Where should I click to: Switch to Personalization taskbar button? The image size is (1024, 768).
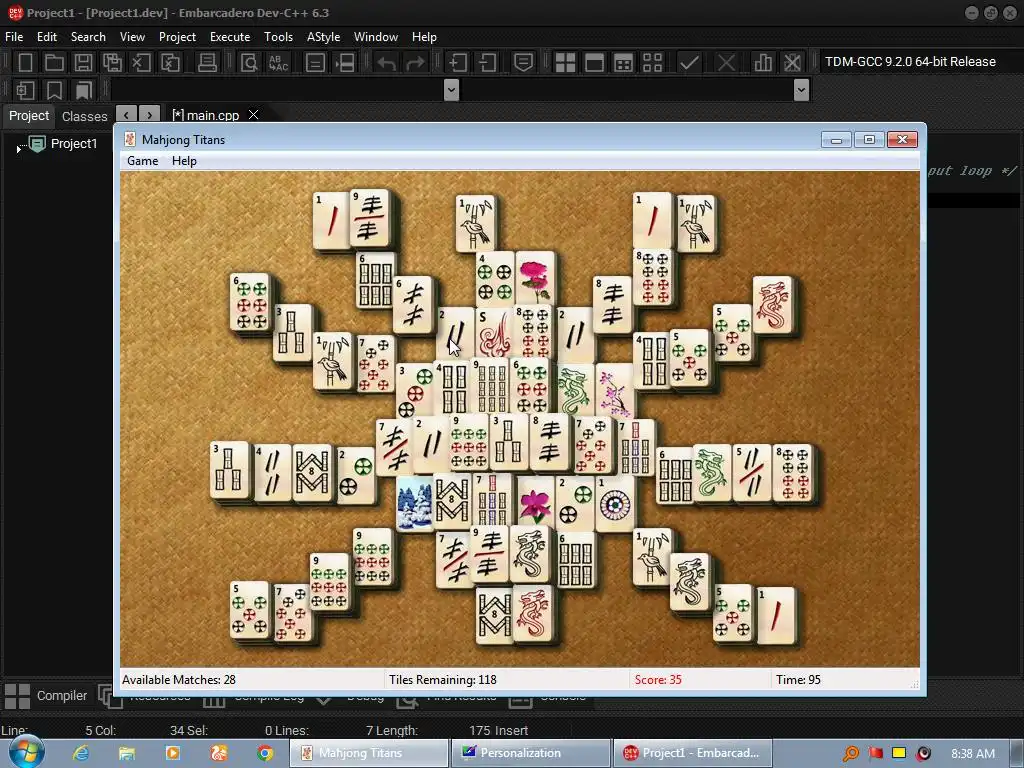coord(531,753)
